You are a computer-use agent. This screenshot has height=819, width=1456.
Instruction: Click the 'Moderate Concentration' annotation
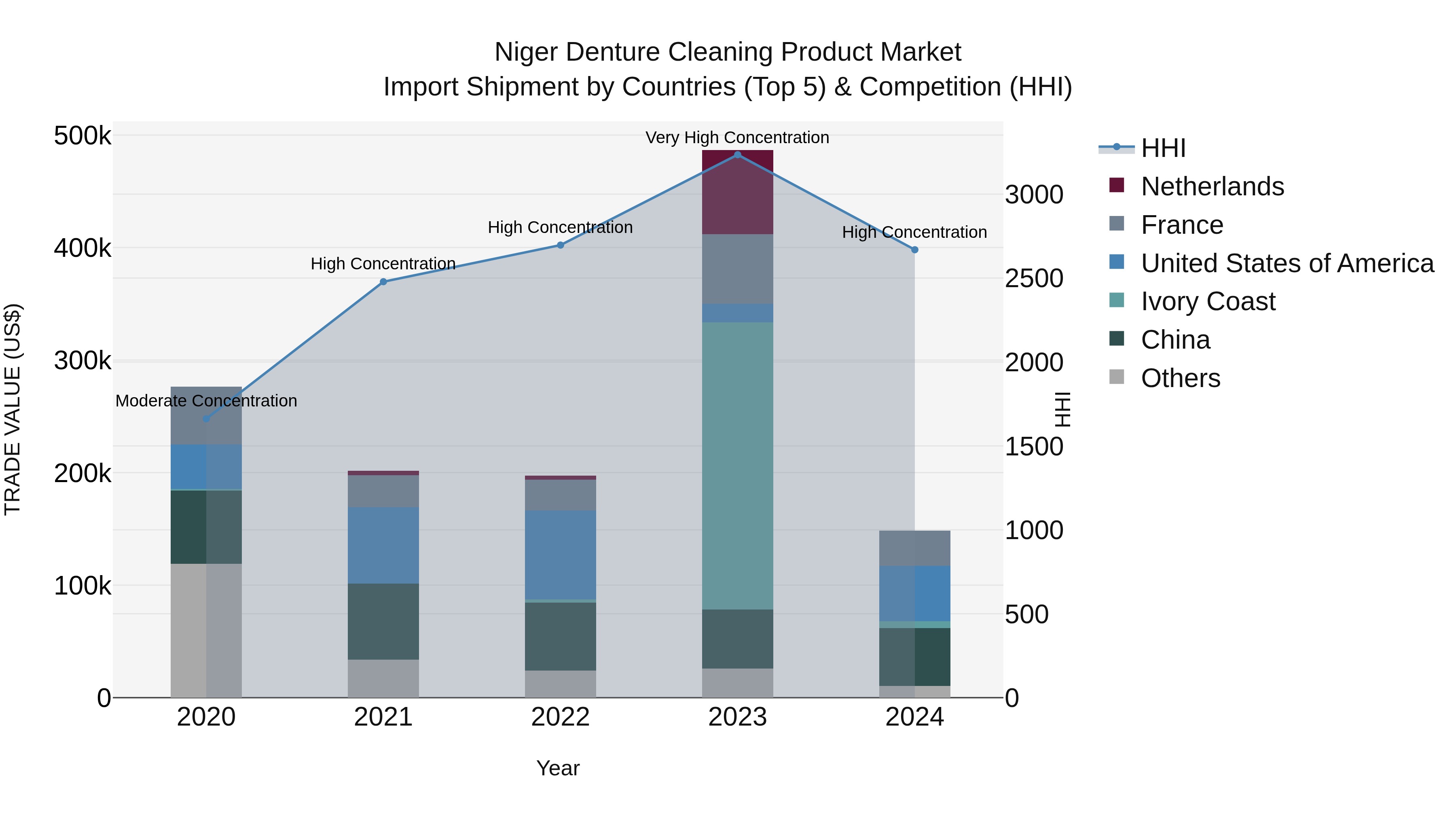[206, 401]
